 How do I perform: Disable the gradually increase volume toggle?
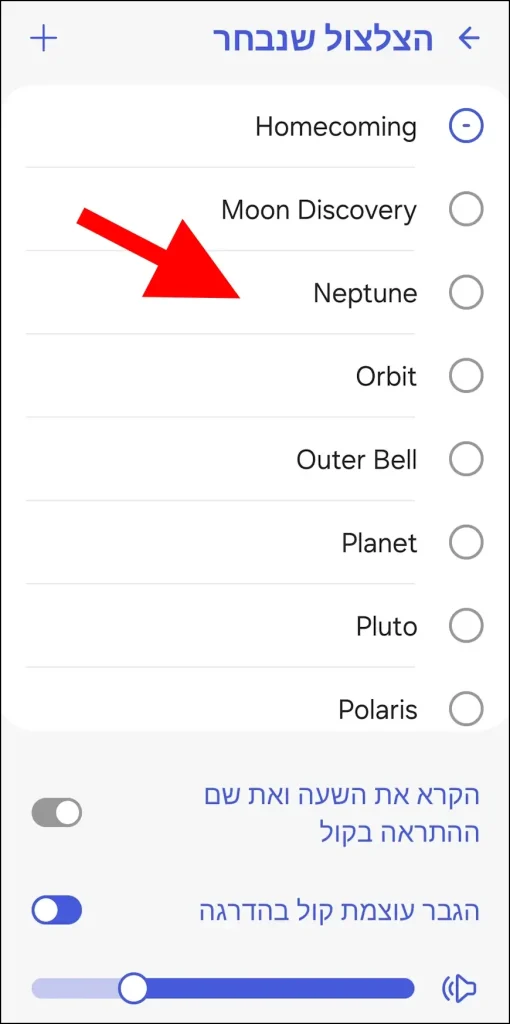click(57, 910)
